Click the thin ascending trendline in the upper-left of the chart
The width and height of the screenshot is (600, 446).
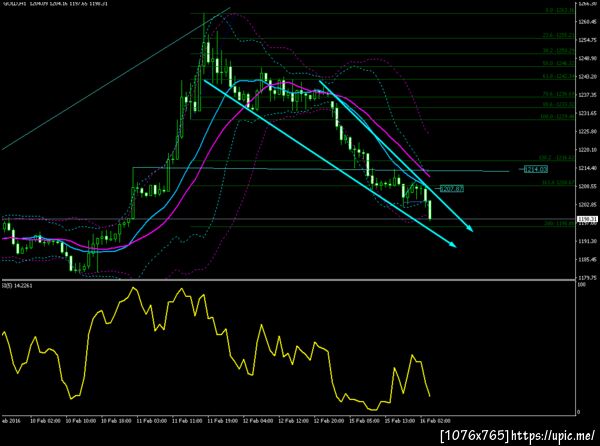pos(116,78)
